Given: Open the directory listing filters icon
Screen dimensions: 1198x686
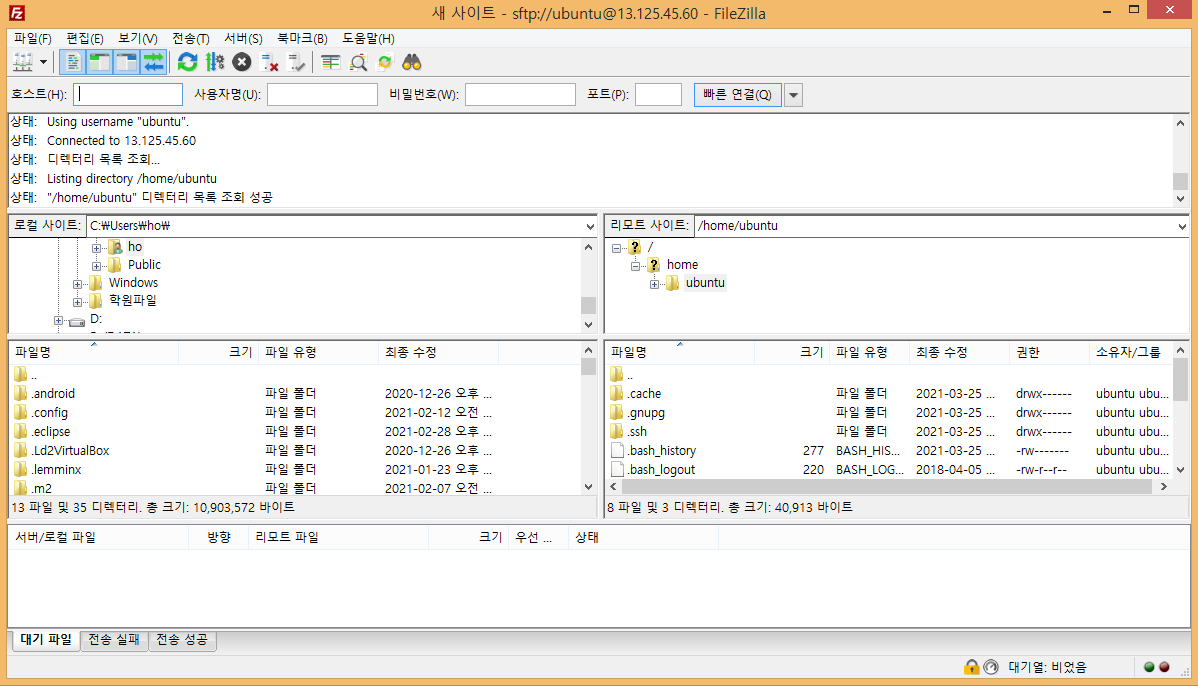Looking at the screenshot, I should [x=330, y=63].
